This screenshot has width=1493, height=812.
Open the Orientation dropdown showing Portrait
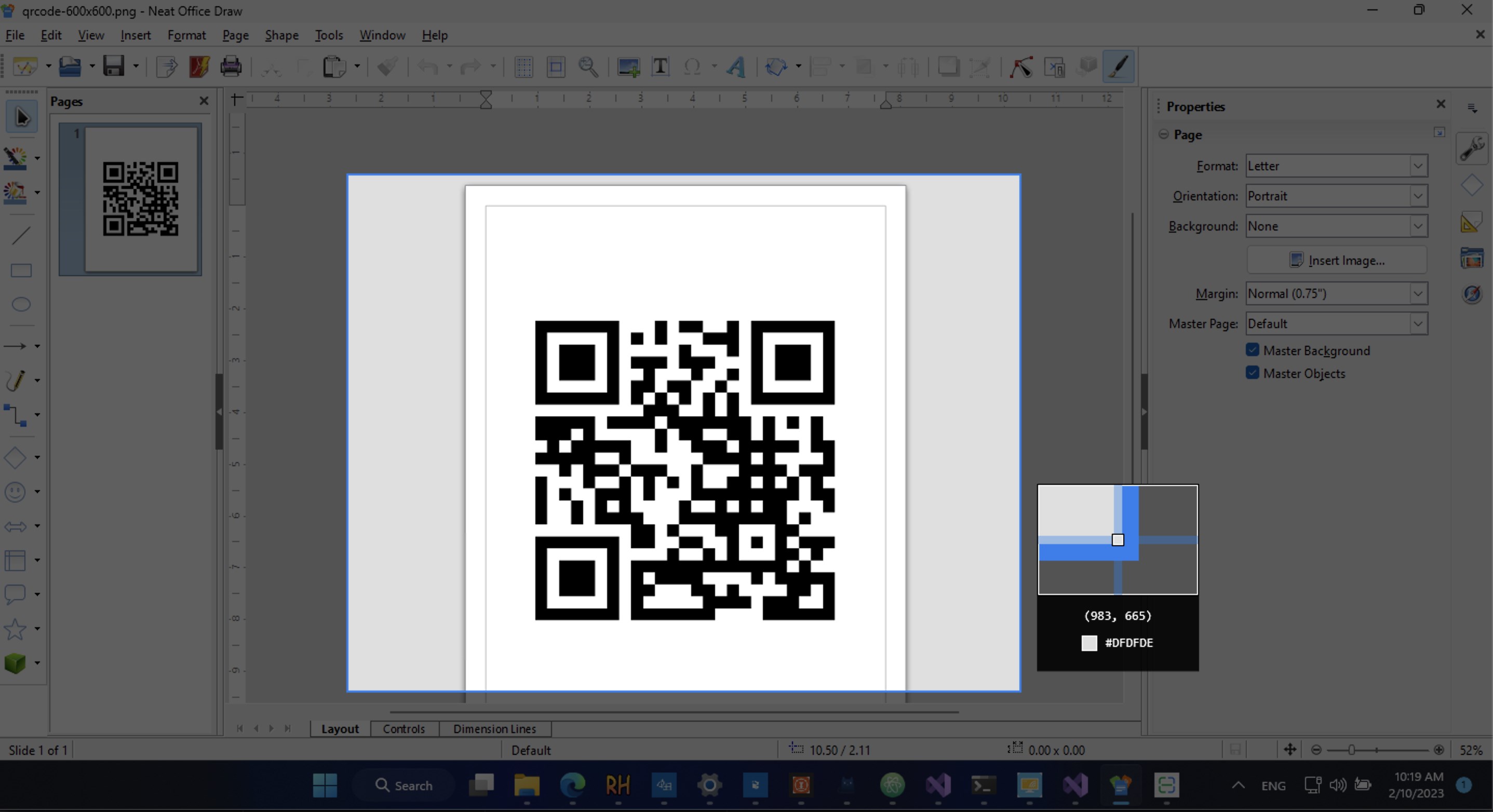tap(1337, 196)
